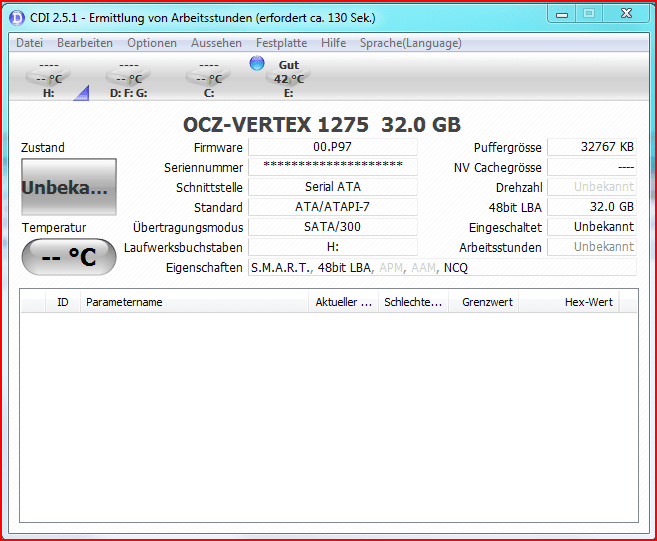Click the Unbeka... Zustand health button
The image size is (657, 541).
(x=69, y=187)
